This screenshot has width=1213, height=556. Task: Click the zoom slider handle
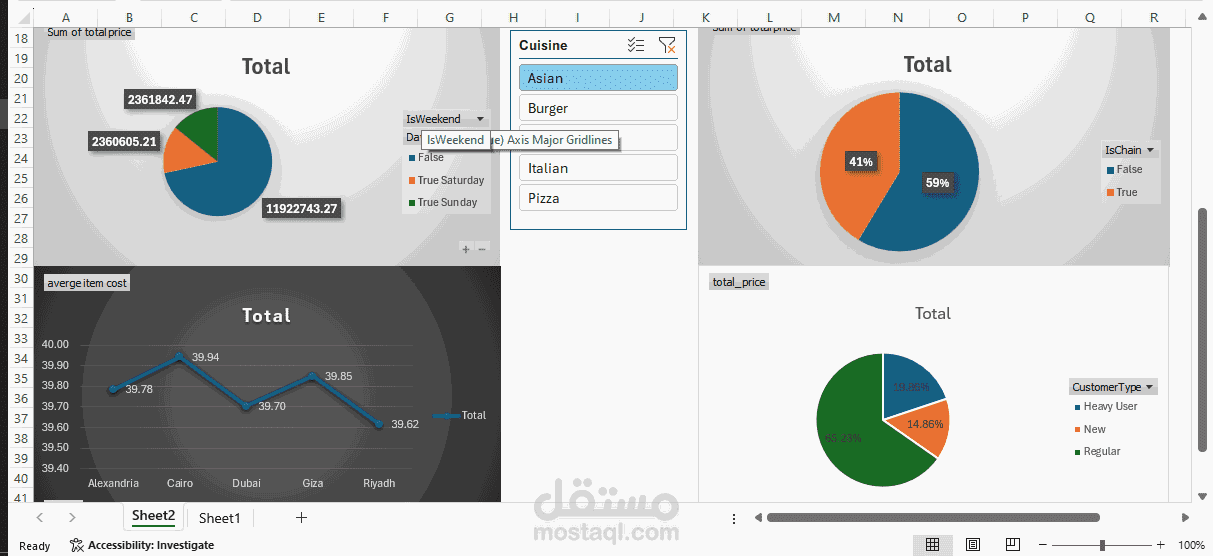pos(1102,545)
